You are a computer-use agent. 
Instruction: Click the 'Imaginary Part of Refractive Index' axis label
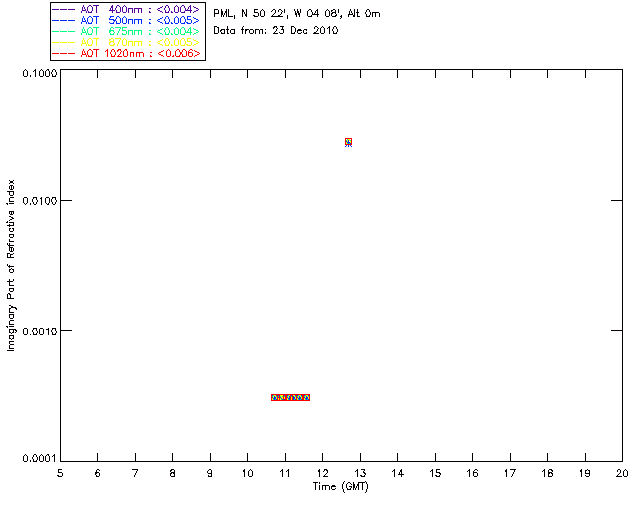(x=11, y=265)
